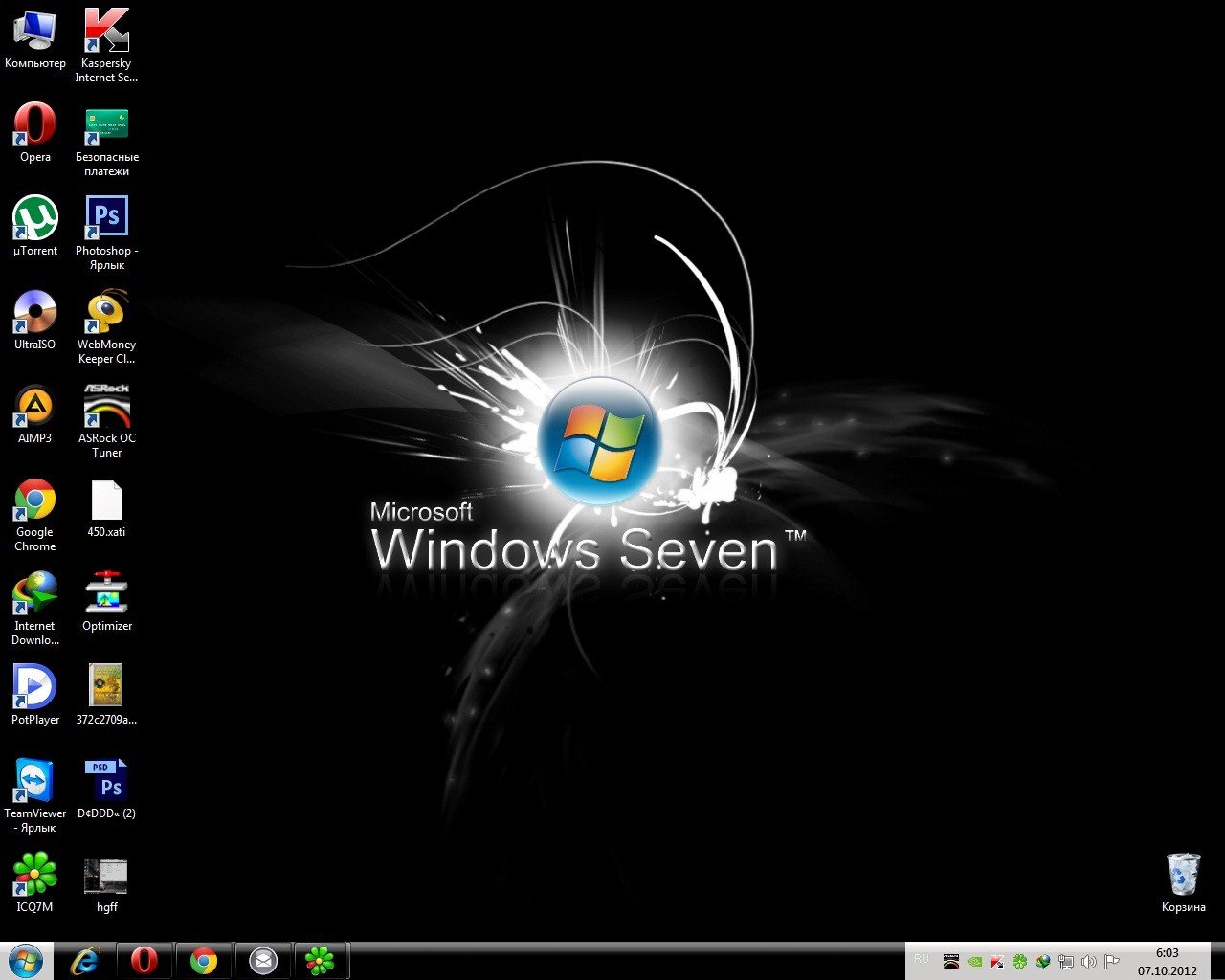Select the 372c2709a image file
The image size is (1225, 980).
coord(106,696)
